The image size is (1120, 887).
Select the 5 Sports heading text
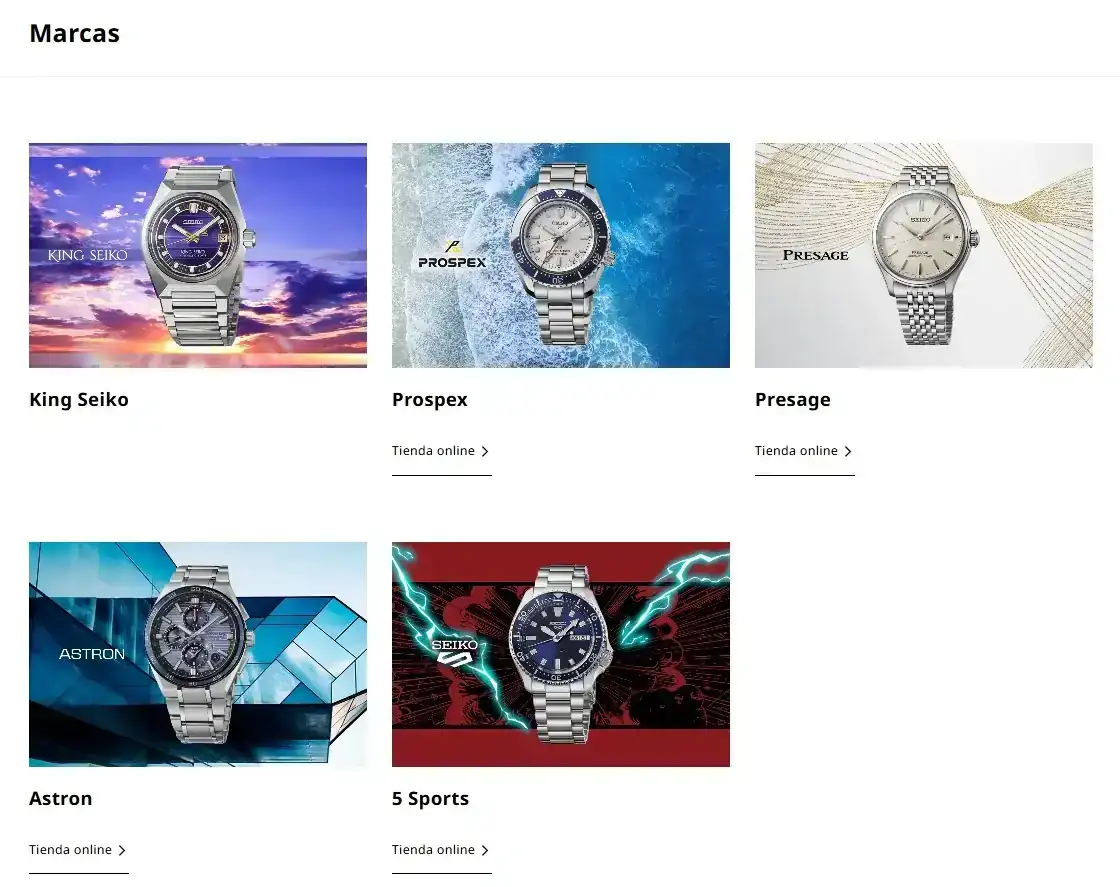pyautogui.click(x=430, y=798)
